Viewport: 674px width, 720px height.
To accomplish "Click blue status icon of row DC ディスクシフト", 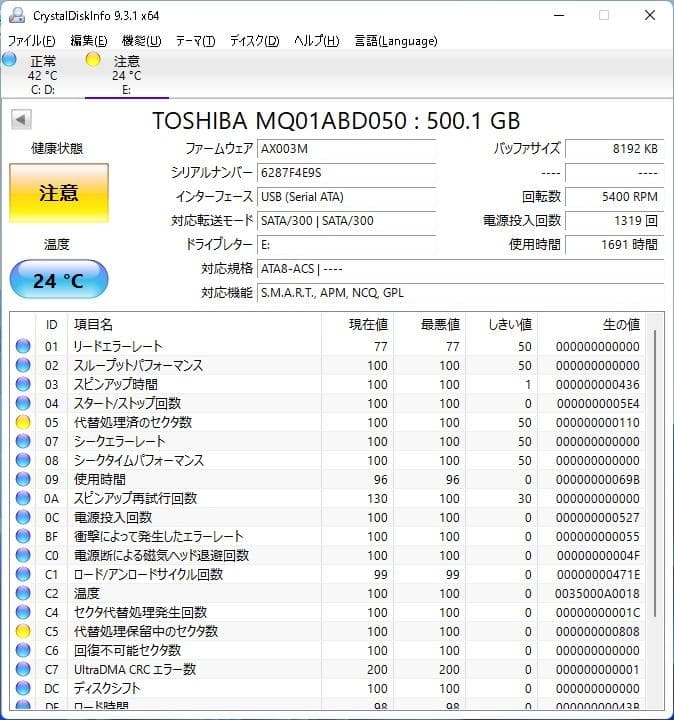I will (23, 688).
